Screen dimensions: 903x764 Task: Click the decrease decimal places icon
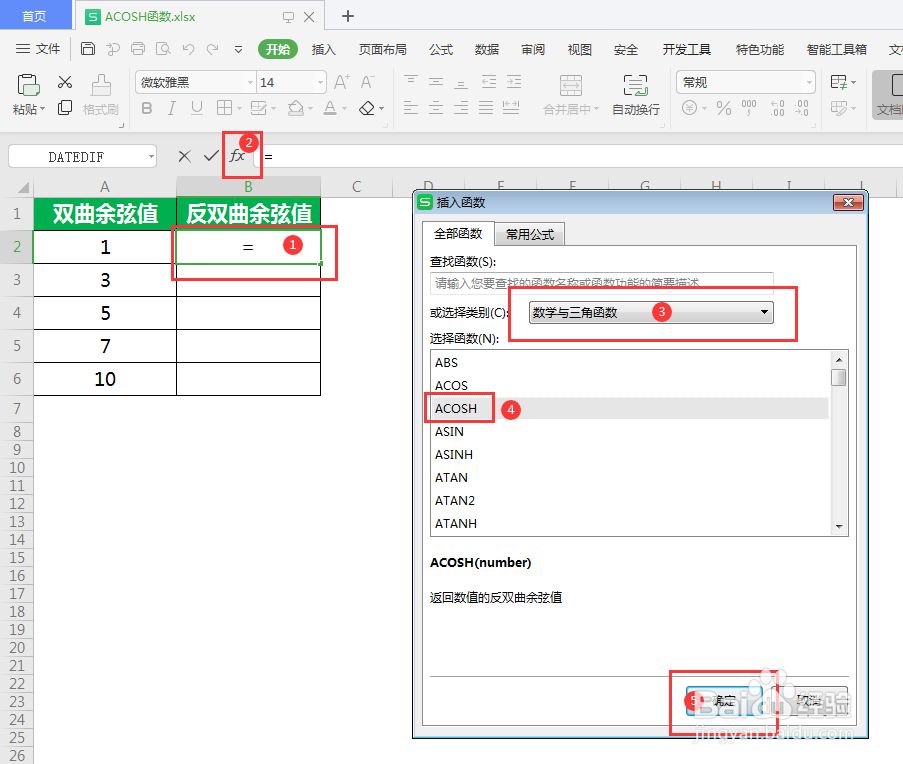[x=802, y=108]
